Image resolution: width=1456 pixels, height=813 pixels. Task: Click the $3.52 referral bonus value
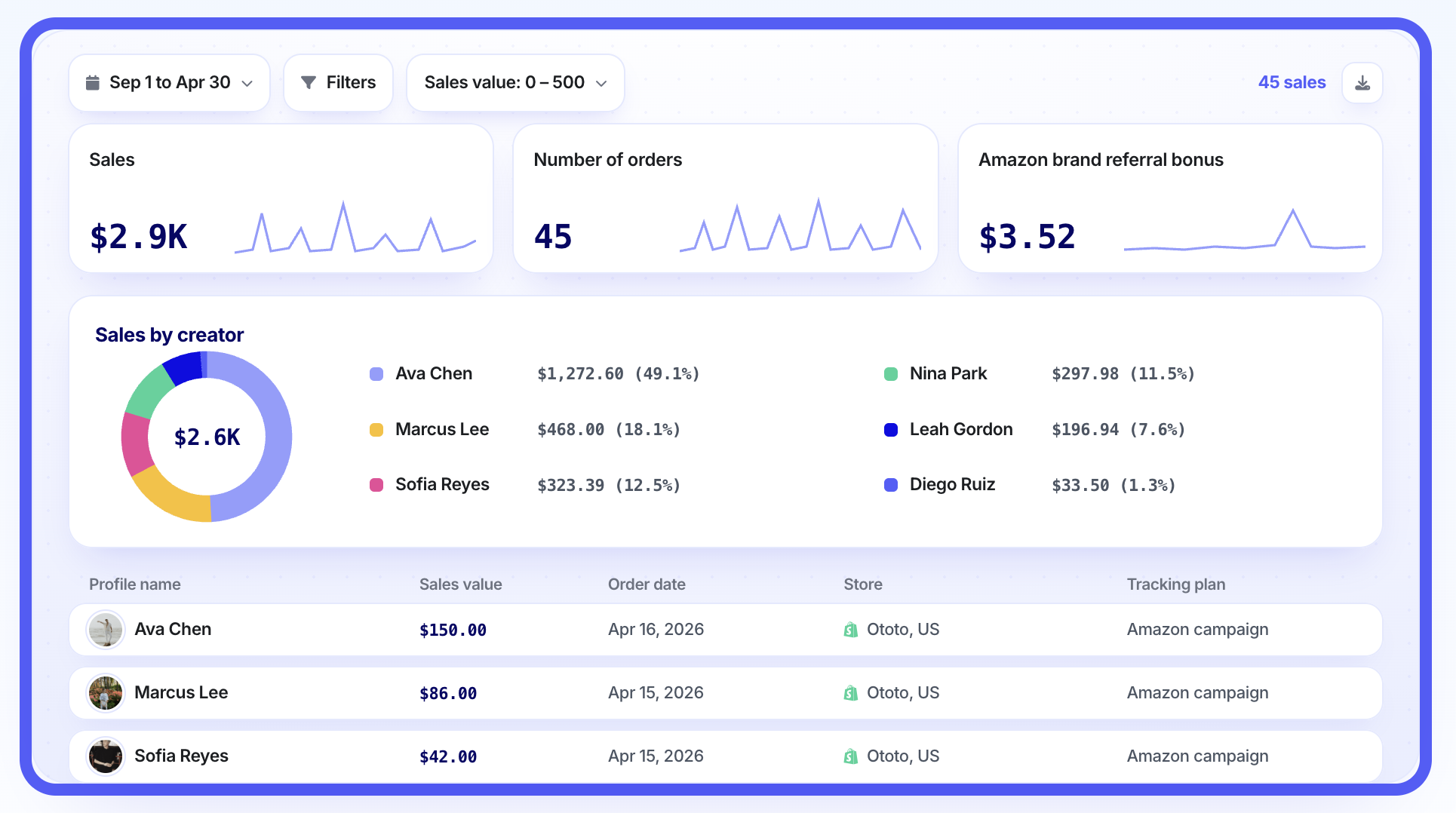click(x=1027, y=237)
